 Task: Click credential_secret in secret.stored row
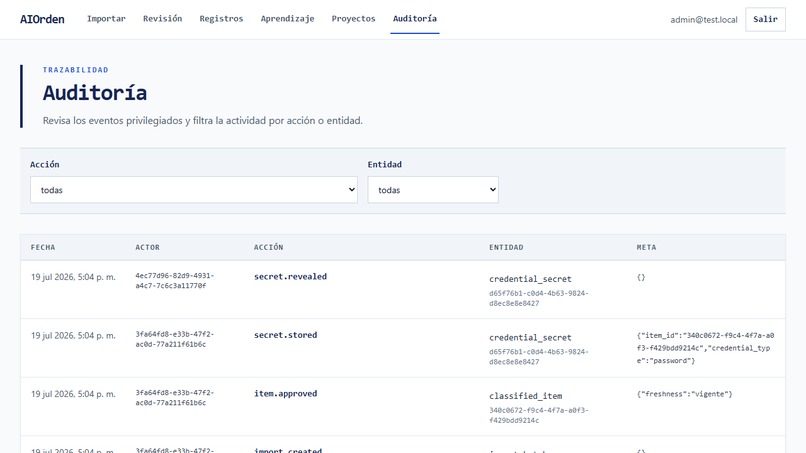[x=530, y=338]
